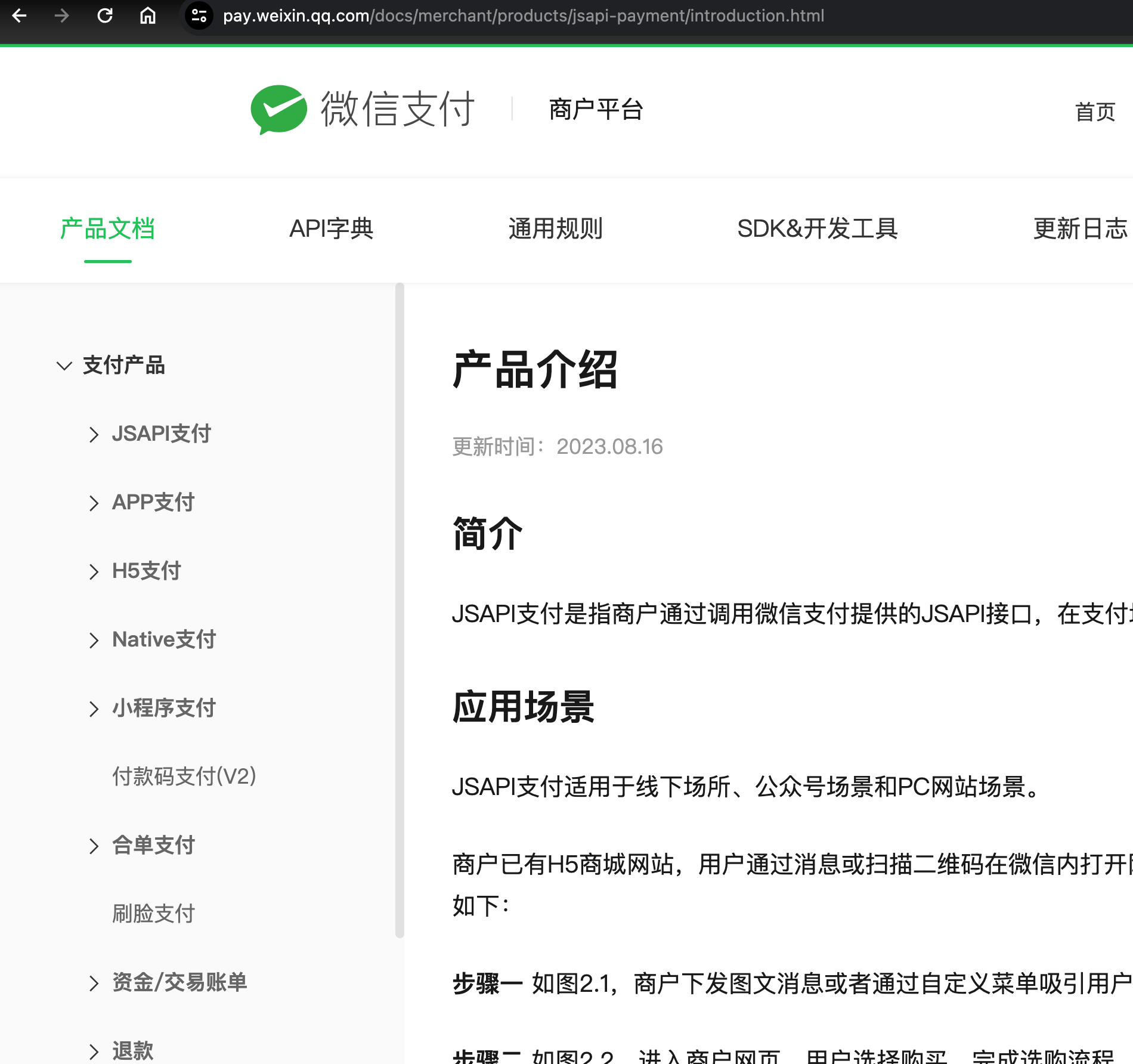This screenshot has height=1064, width=1133.
Task: Click the 简介 heading
Action: coord(488,534)
